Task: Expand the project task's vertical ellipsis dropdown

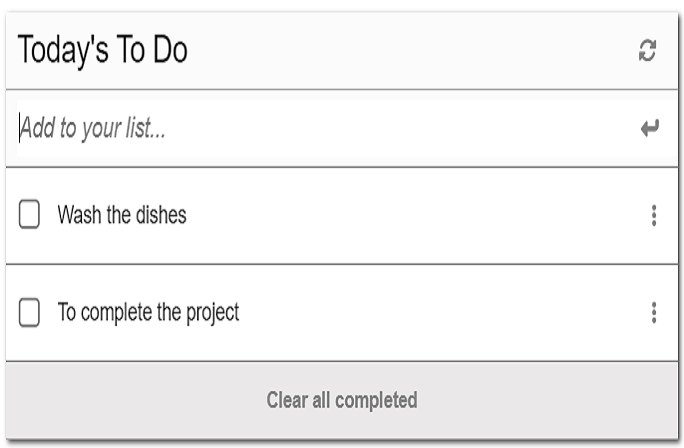Action: (653, 313)
